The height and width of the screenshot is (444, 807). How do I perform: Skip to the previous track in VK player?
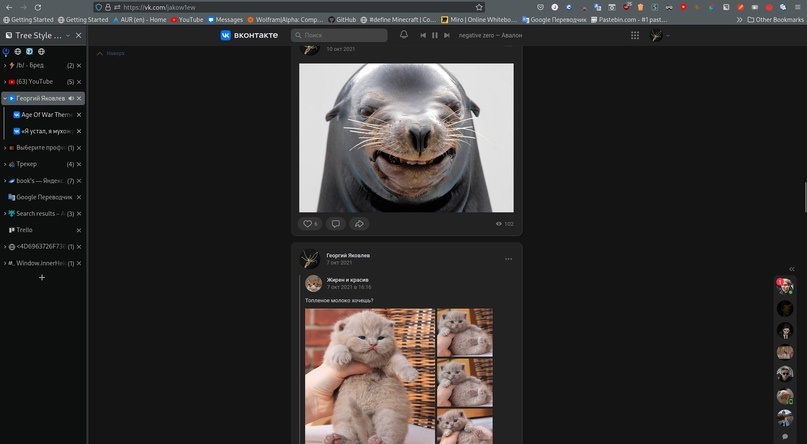423,35
